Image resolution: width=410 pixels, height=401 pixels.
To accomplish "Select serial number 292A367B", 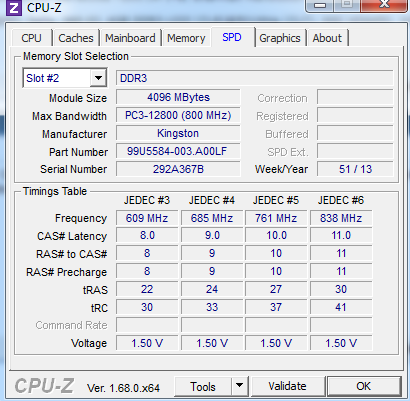I will click(x=178, y=169).
